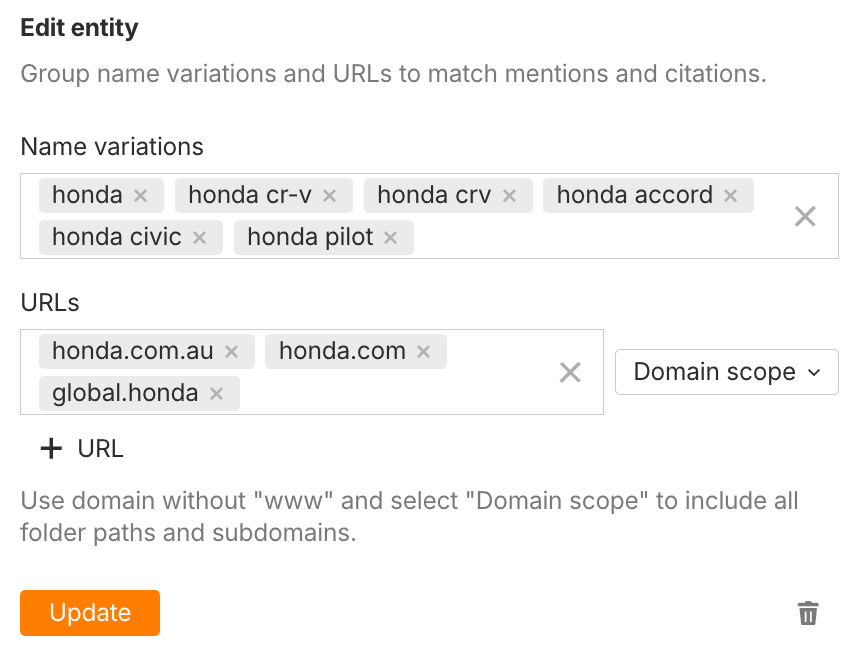Remove the "honda.com.au" URL tag
The width and height of the screenshot is (856, 658).
(x=231, y=351)
